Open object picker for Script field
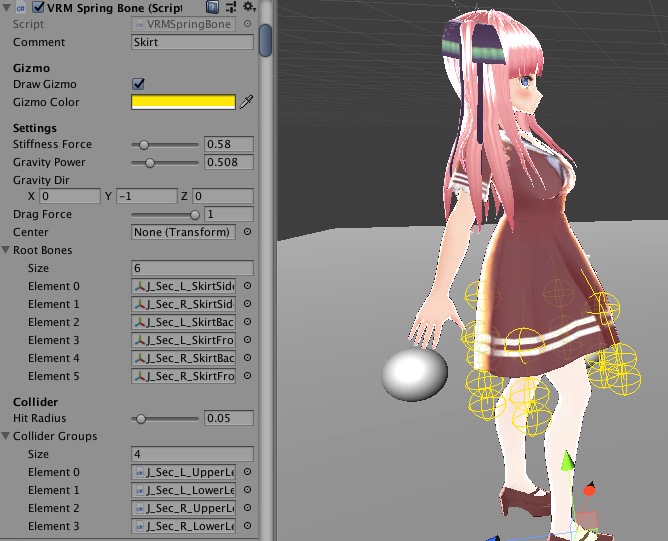Screen dimensions: 668x541 click(x=248, y=24)
